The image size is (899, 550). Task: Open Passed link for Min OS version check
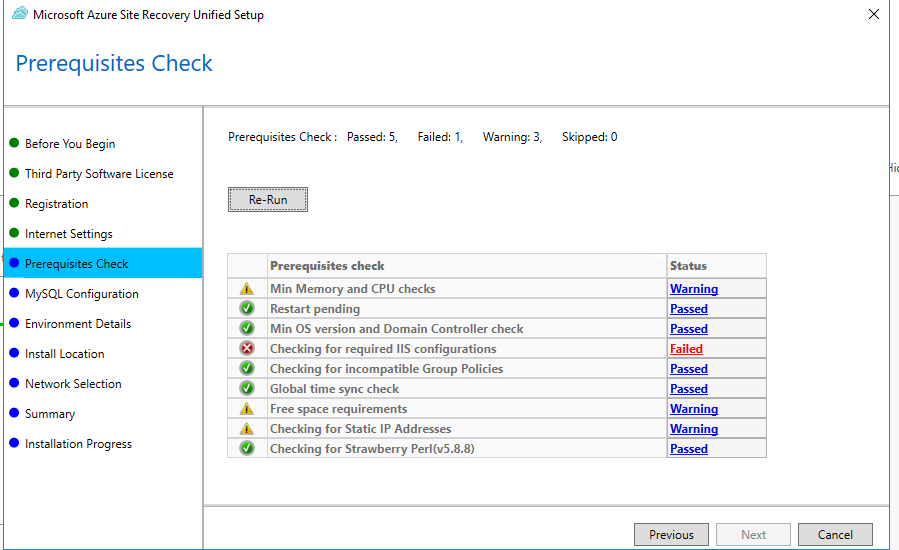[x=689, y=329]
